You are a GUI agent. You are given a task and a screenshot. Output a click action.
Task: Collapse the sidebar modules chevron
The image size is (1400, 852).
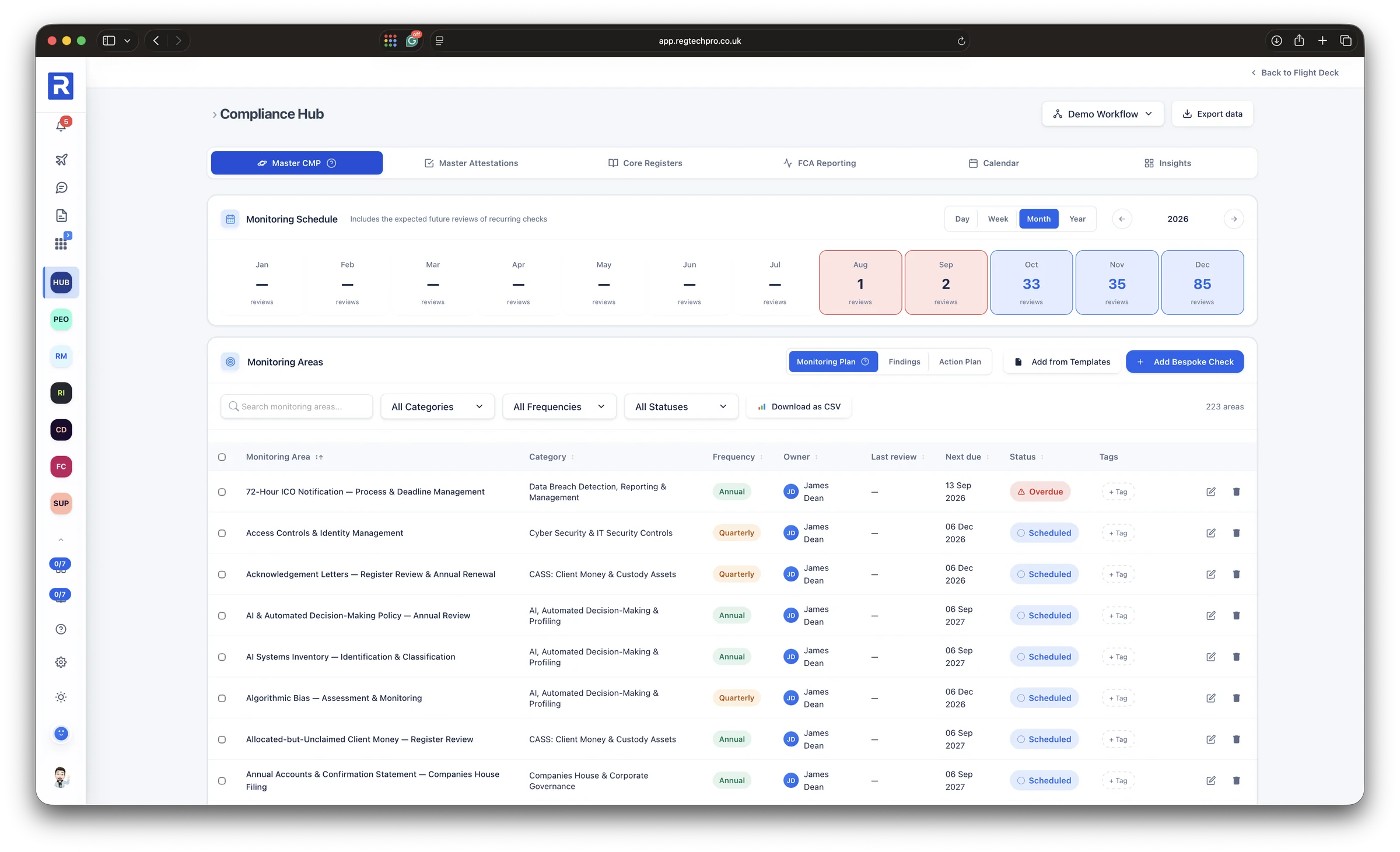61,540
